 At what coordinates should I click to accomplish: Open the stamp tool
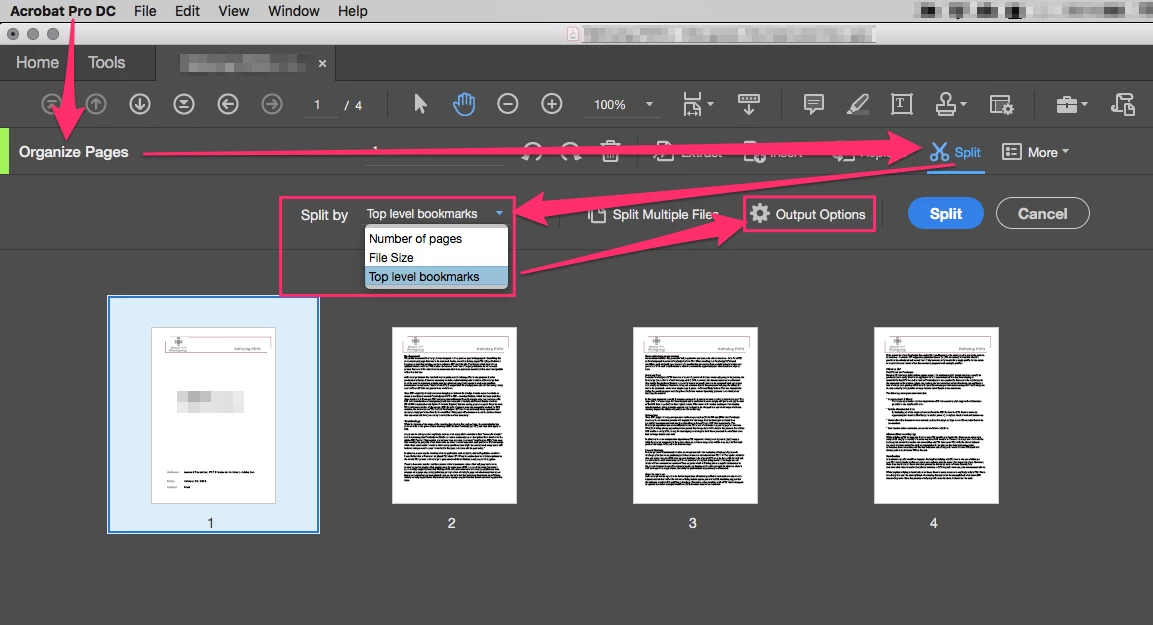pos(946,104)
